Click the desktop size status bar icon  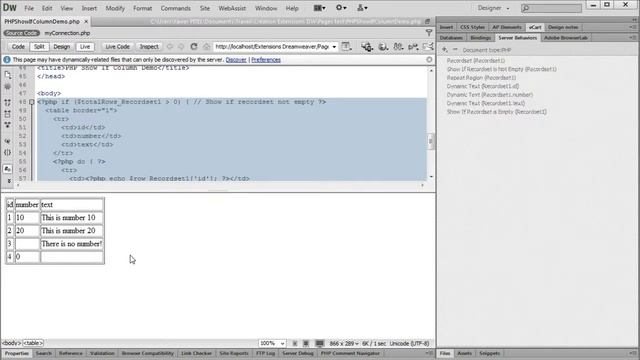pos(320,344)
